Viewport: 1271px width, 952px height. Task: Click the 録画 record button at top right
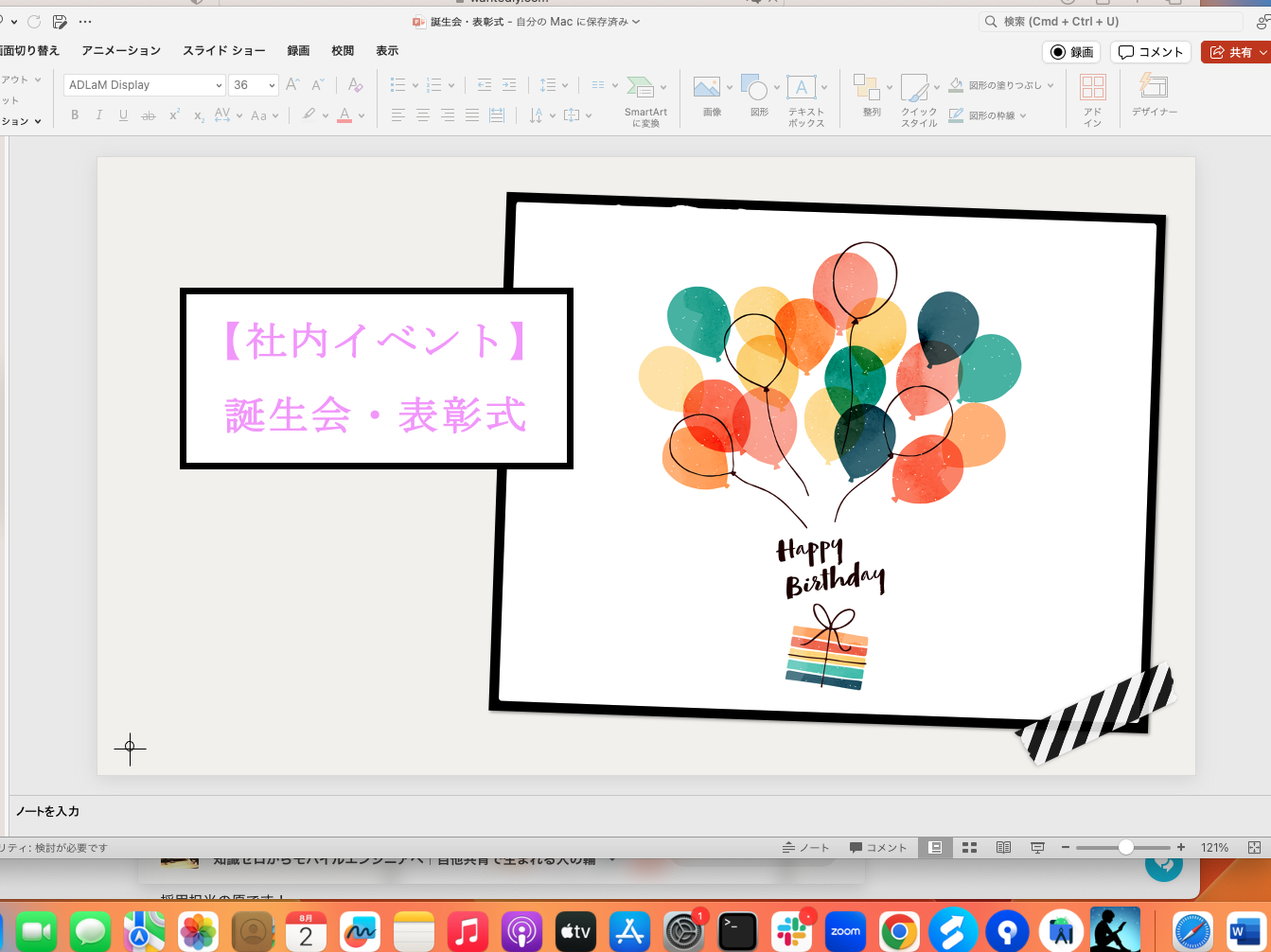click(1071, 52)
